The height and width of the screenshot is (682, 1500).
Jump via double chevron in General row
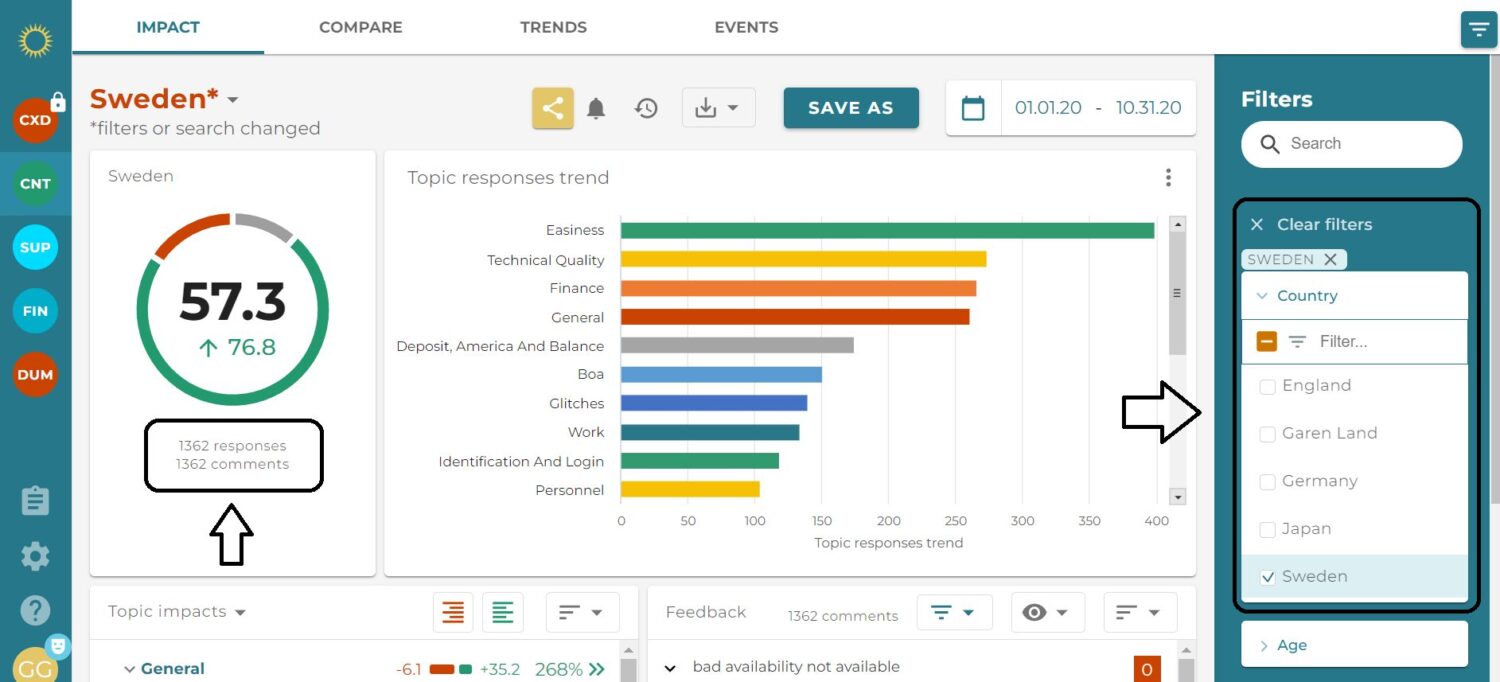tap(597, 669)
